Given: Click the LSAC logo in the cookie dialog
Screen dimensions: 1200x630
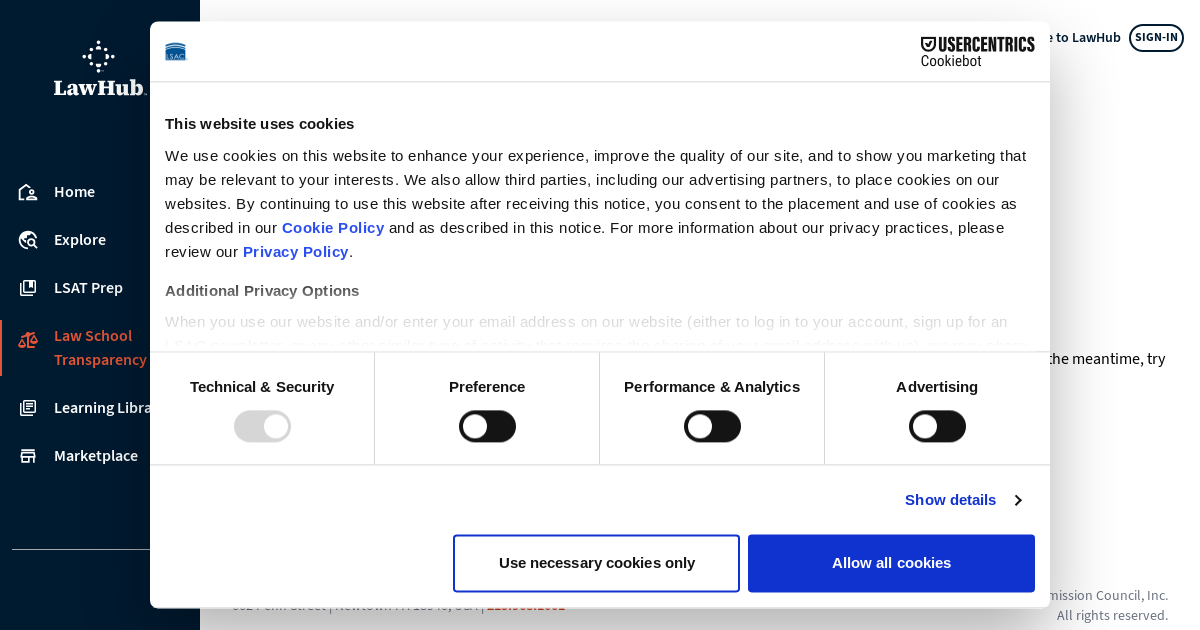Looking at the screenshot, I should pyautogui.click(x=176, y=52).
